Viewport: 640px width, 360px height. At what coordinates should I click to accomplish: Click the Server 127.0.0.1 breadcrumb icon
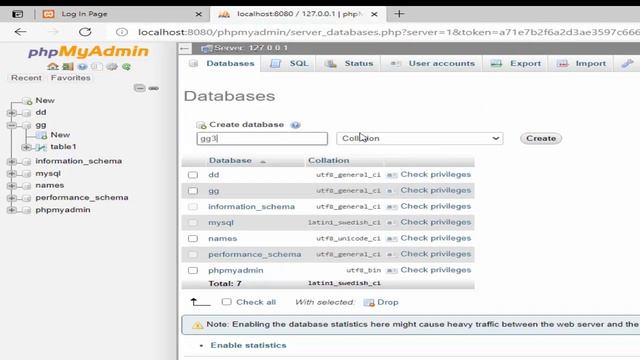[x=207, y=48]
